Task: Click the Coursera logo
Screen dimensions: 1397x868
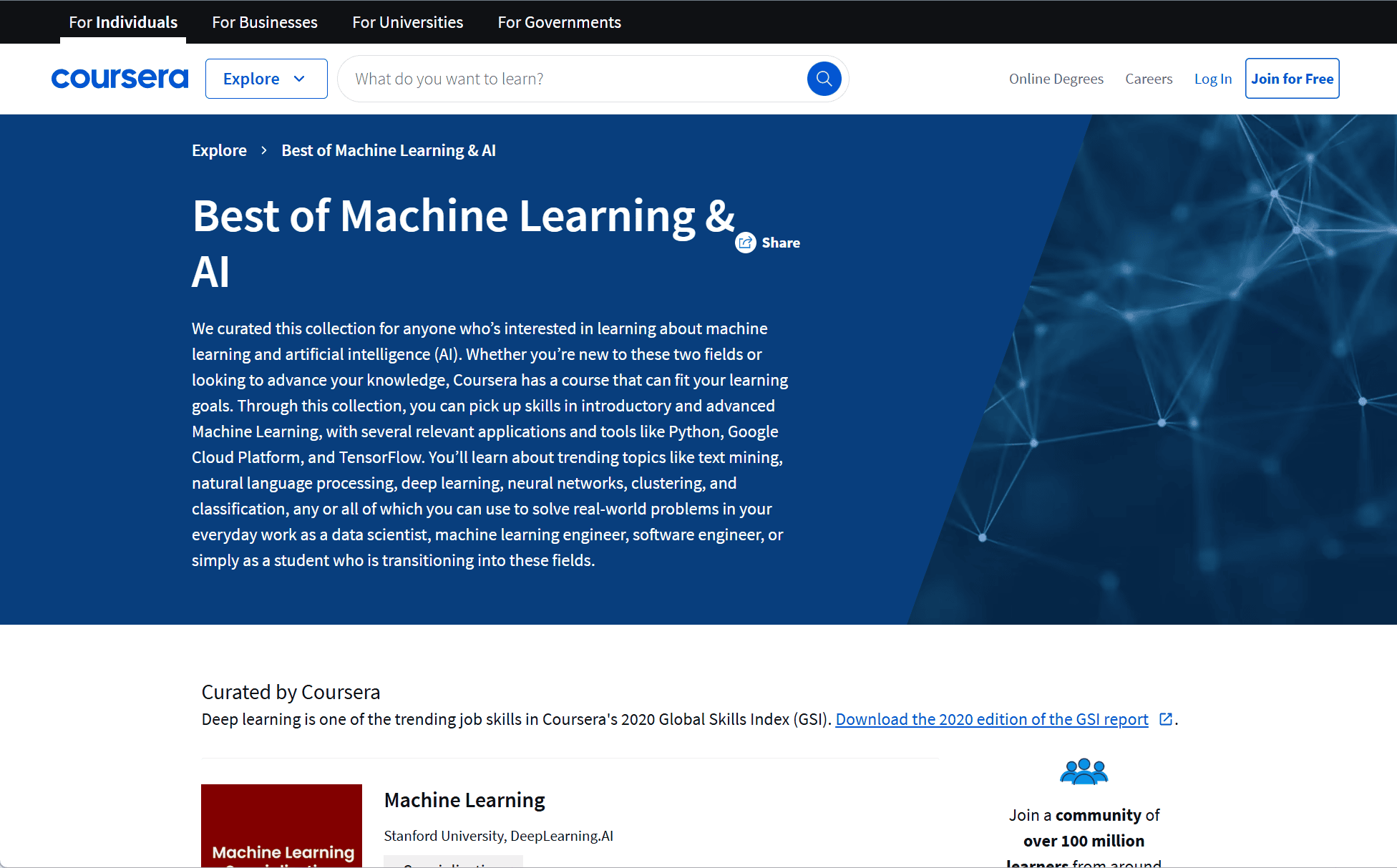Action: 120,79
